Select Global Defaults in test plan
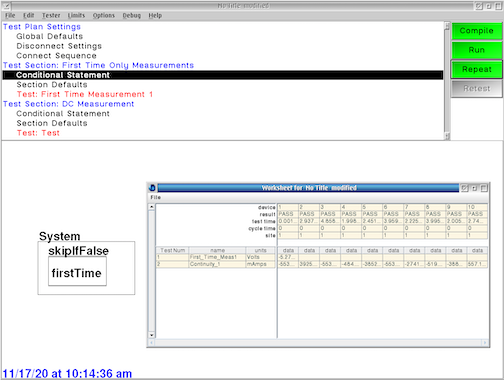504x380 pixels. click(x=50, y=36)
